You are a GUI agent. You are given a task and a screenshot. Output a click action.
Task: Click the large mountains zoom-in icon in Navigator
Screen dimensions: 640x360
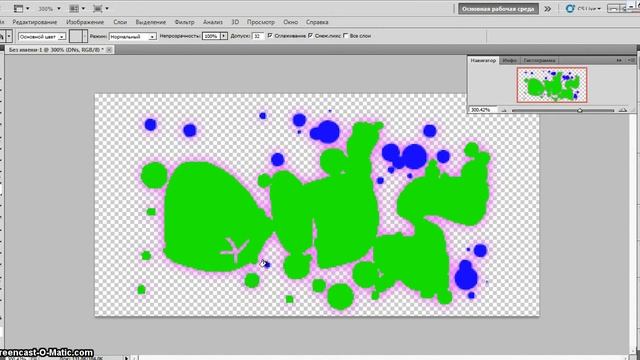(623, 110)
